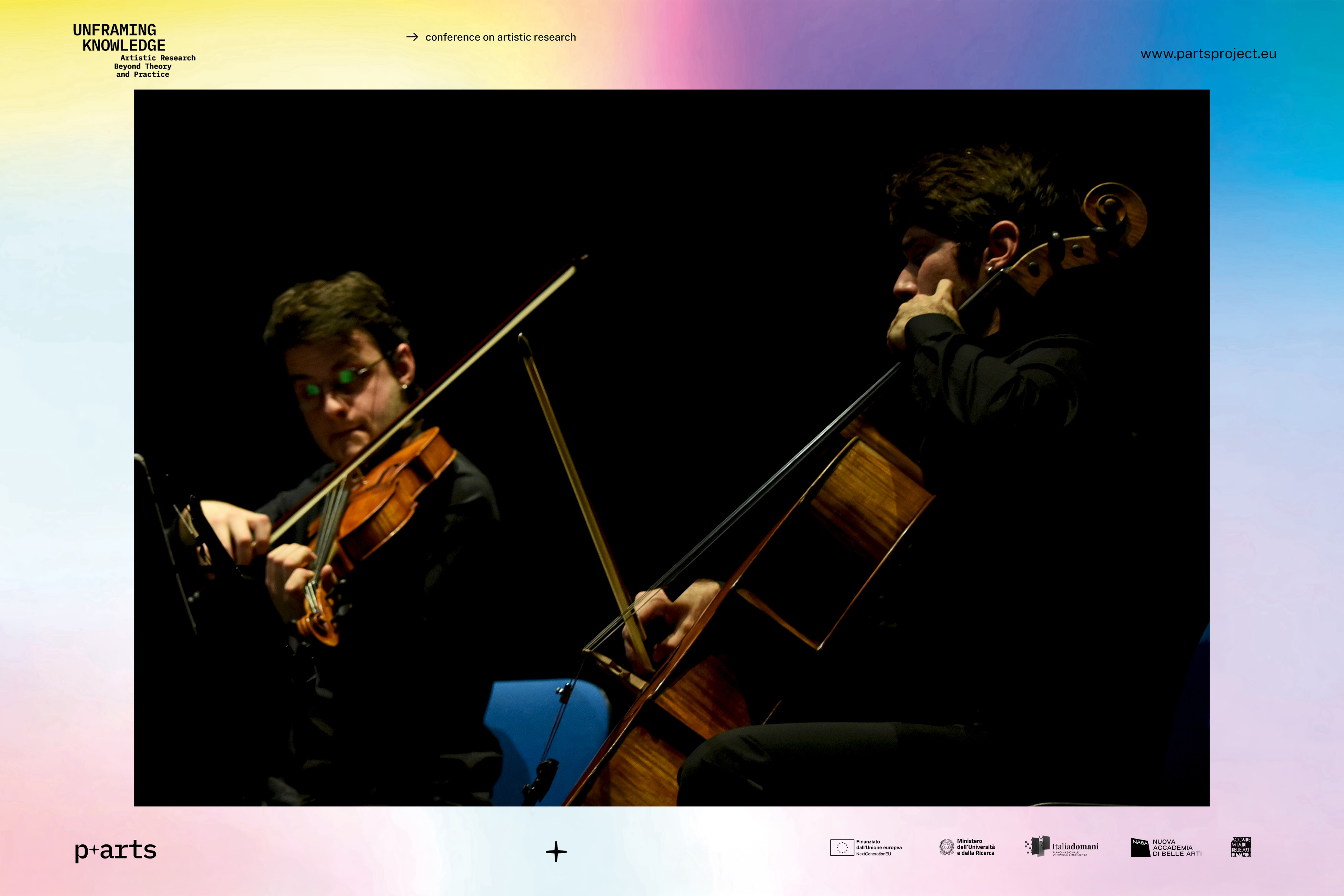Screen dimensions: 1344x896
Task: Click the UNFRAMING KNOWLEDGE title logo
Action: (119, 38)
